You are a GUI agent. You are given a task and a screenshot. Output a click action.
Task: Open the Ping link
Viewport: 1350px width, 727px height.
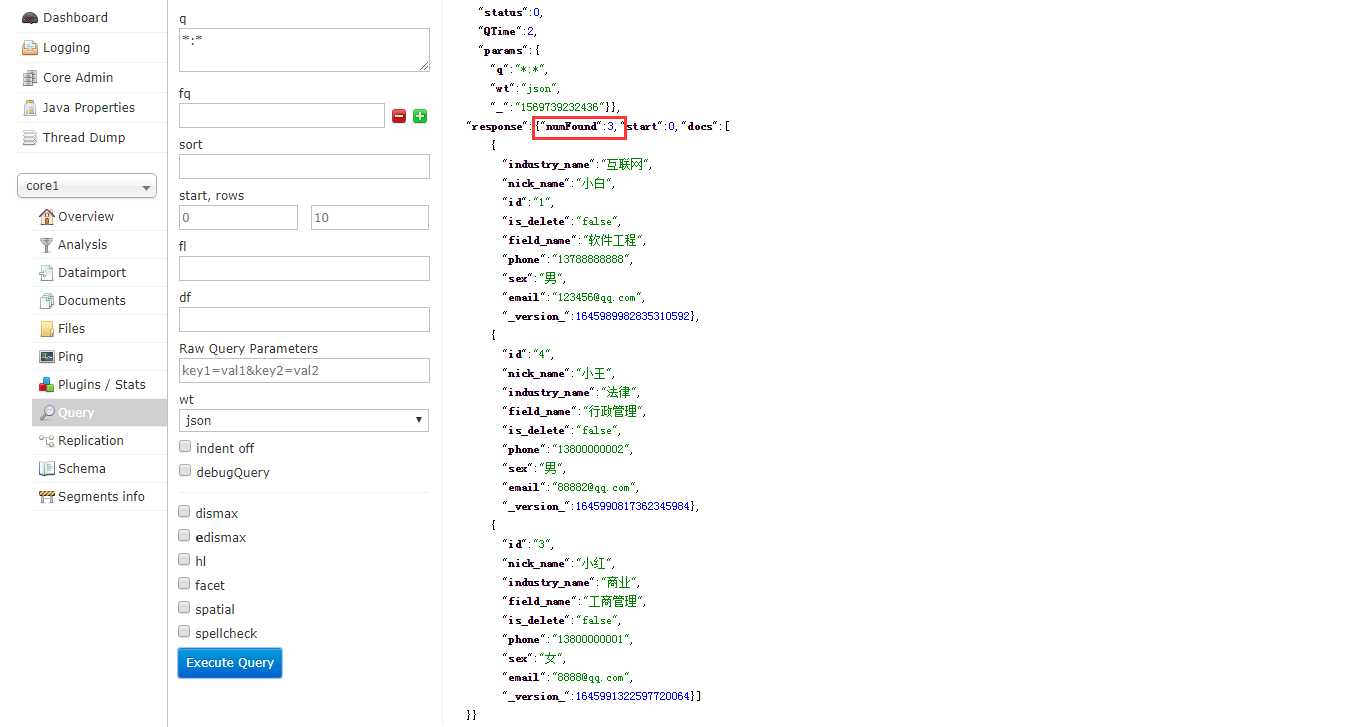[71, 357]
